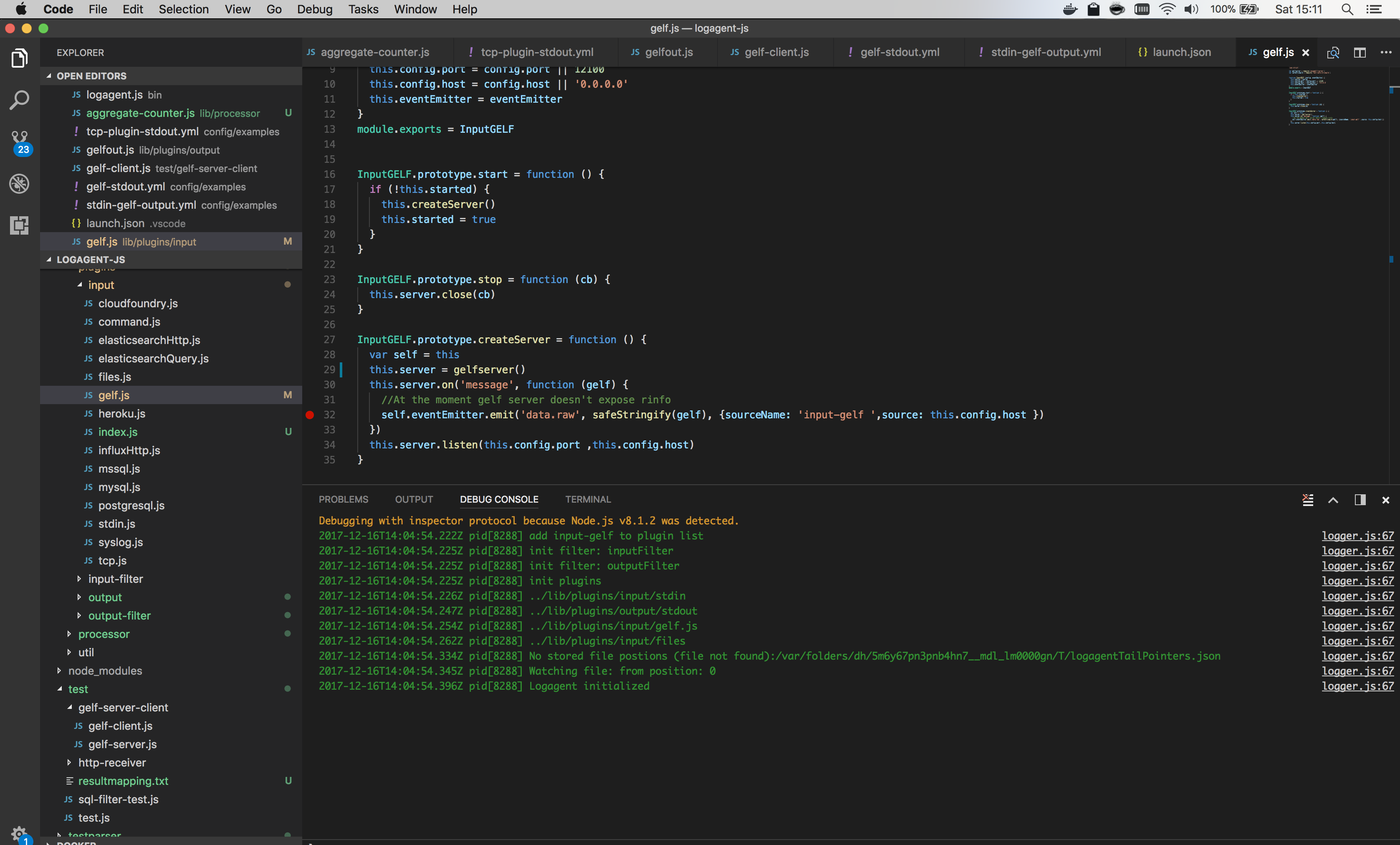Open the clipboard menu bar icon
1400x845 pixels.
[1093, 9]
